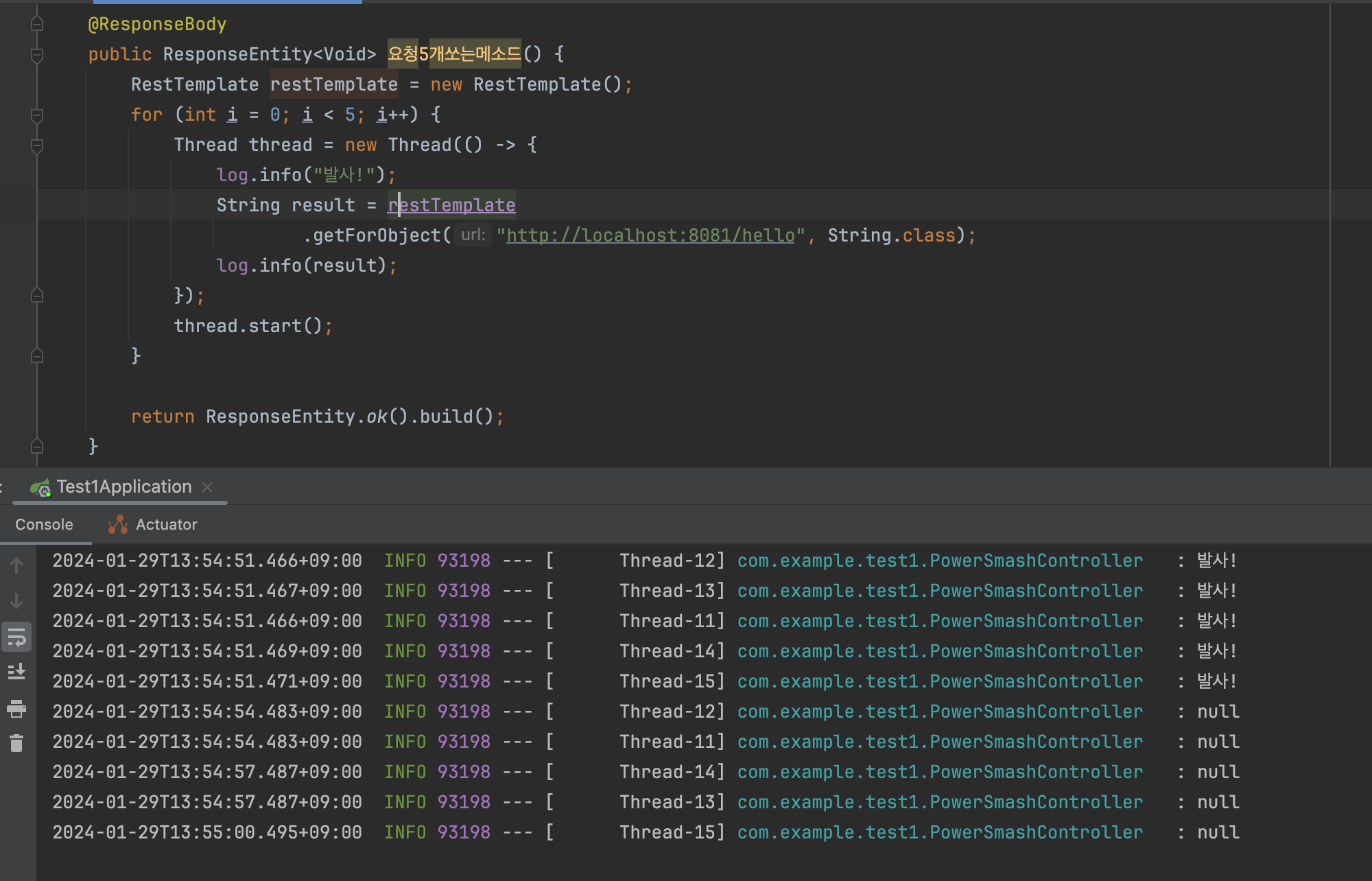Collapse the Thread lambda fold marker

point(37,145)
